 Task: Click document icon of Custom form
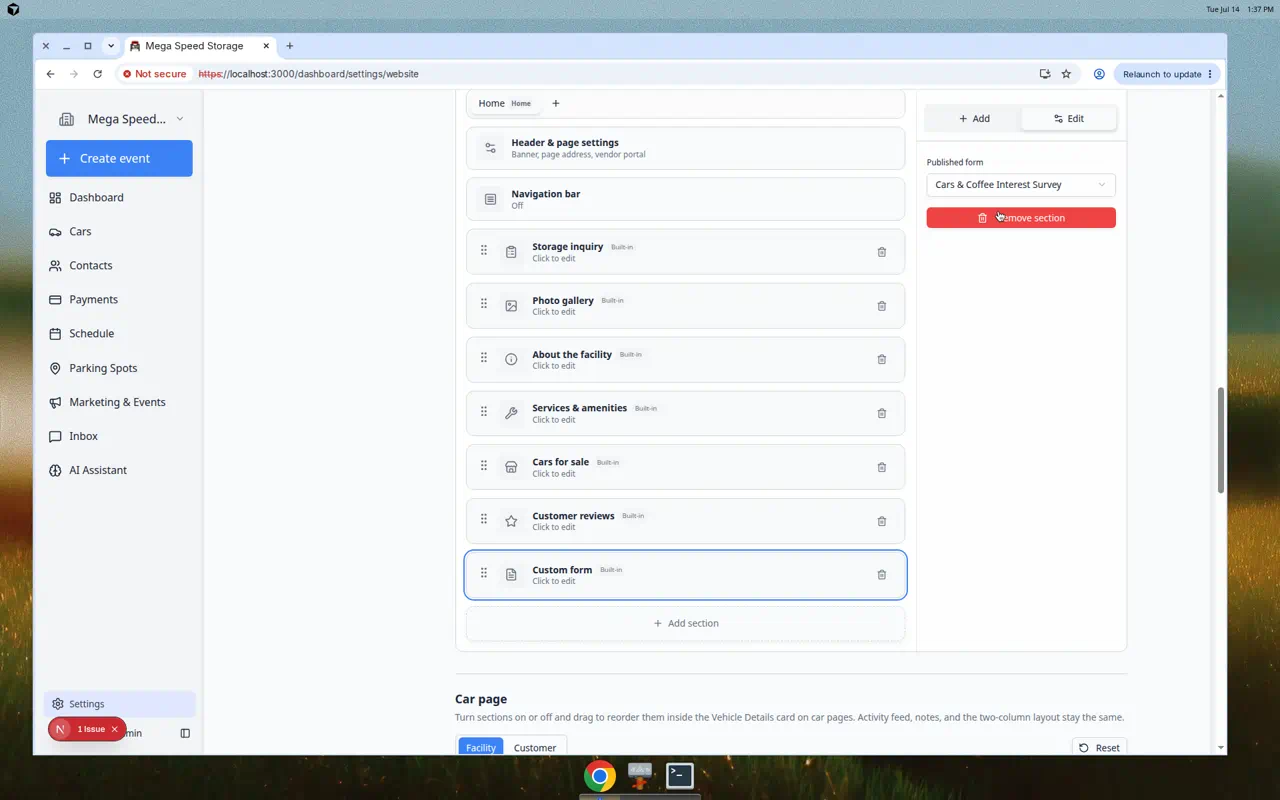tap(511, 575)
